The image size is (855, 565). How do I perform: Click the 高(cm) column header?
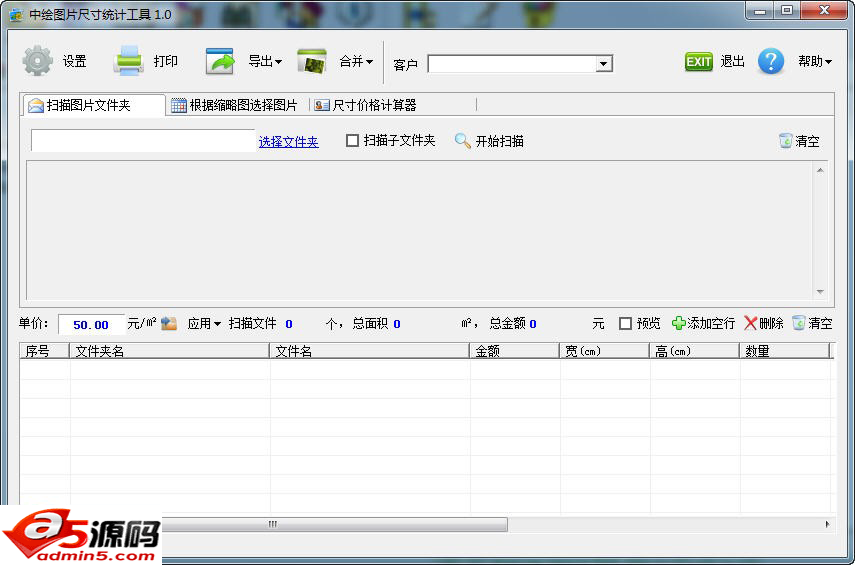pyautogui.click(x=695, y=351)
